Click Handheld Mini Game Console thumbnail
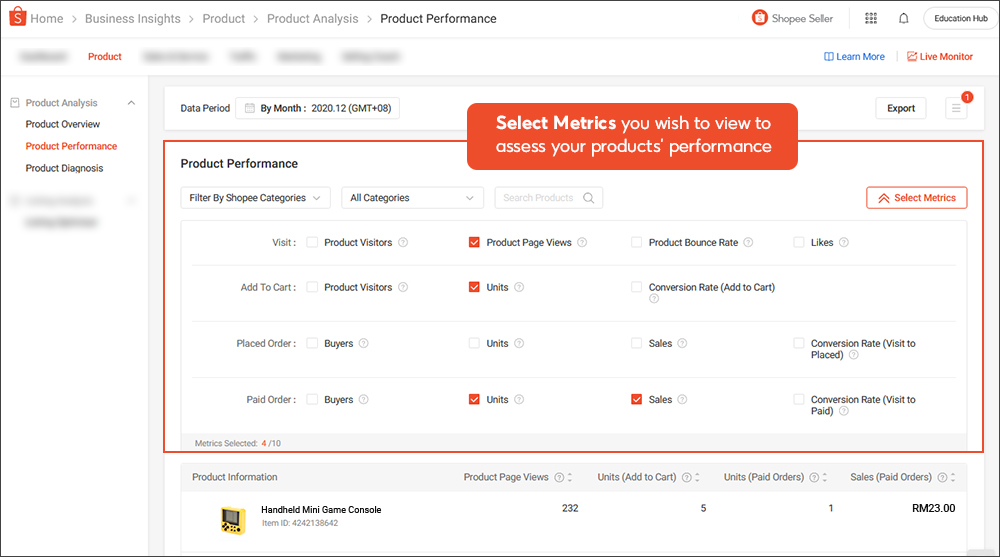This screenshot has width=1000, height=557. (233, 520)
